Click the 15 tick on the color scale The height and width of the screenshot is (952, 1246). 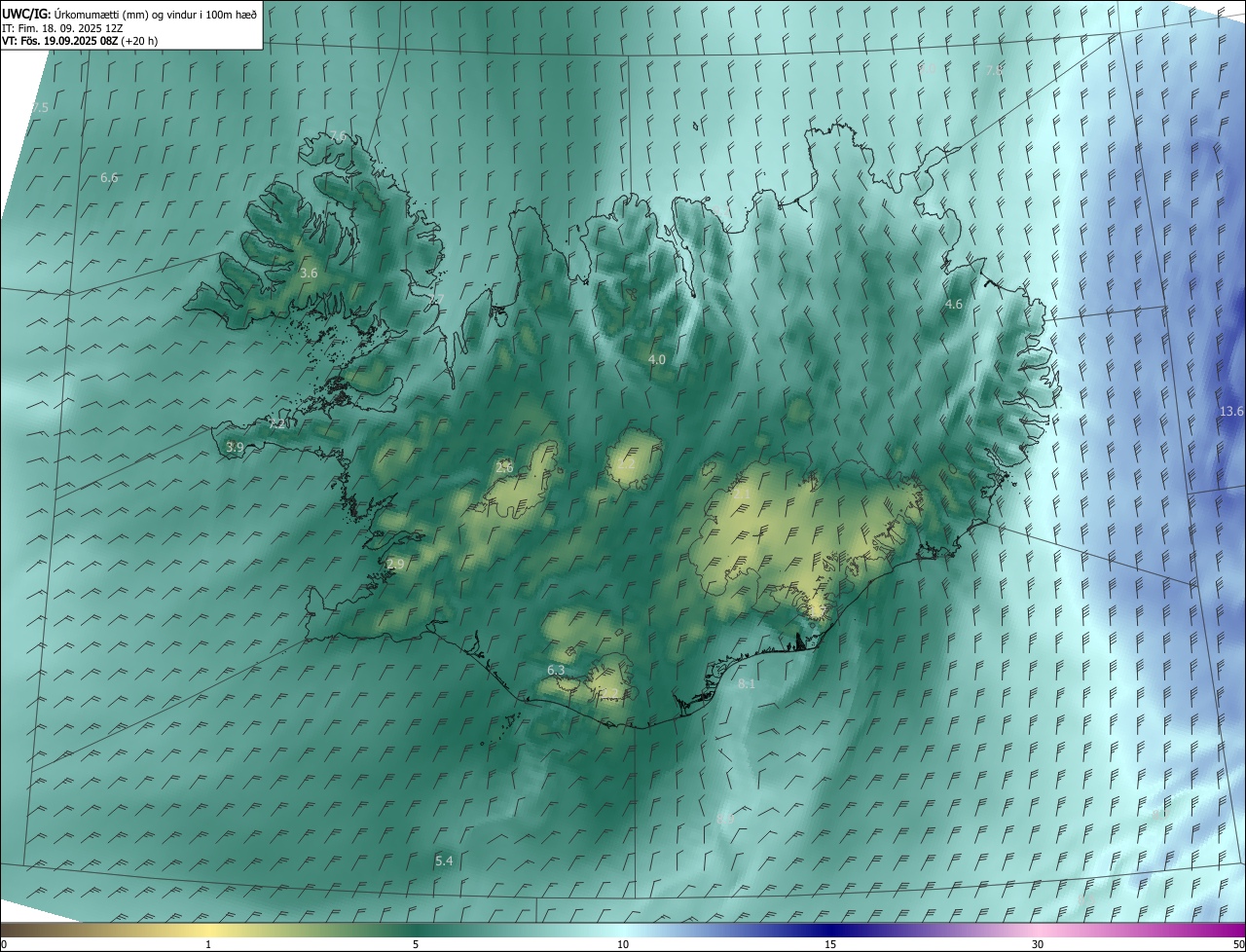(x=830, y=944)
